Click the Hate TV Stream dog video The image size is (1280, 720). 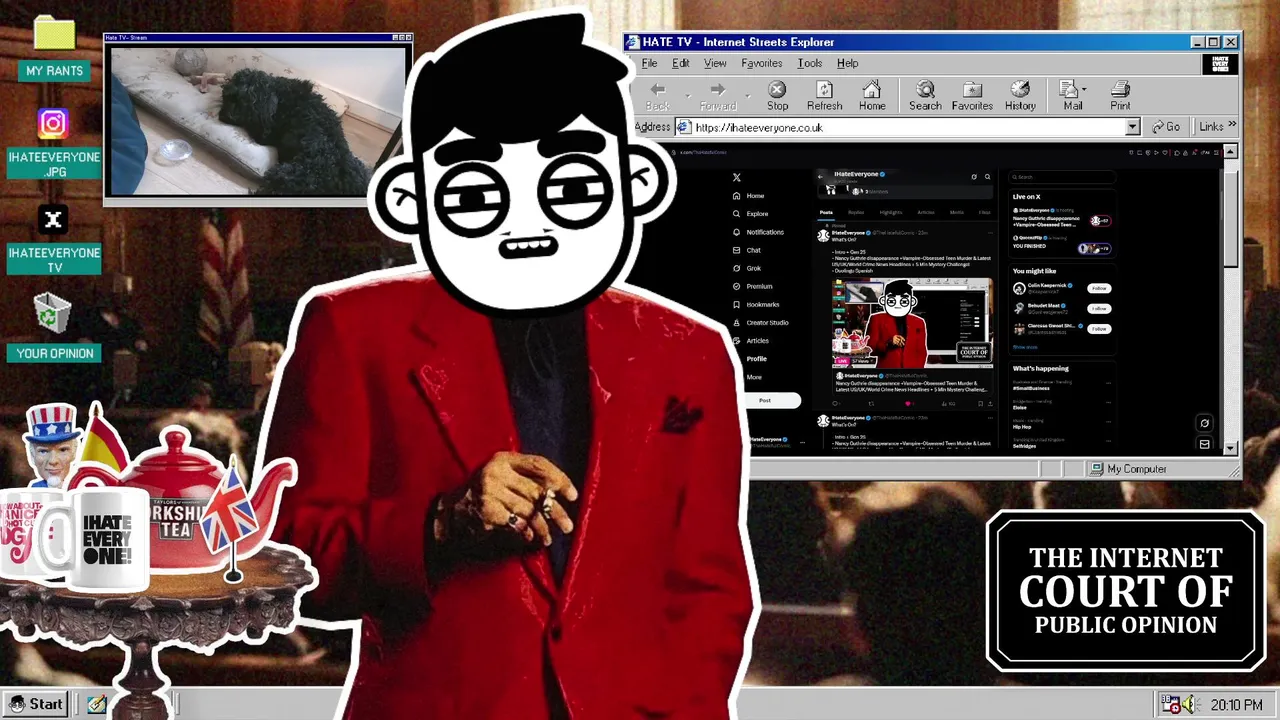(x=258, y=121)
